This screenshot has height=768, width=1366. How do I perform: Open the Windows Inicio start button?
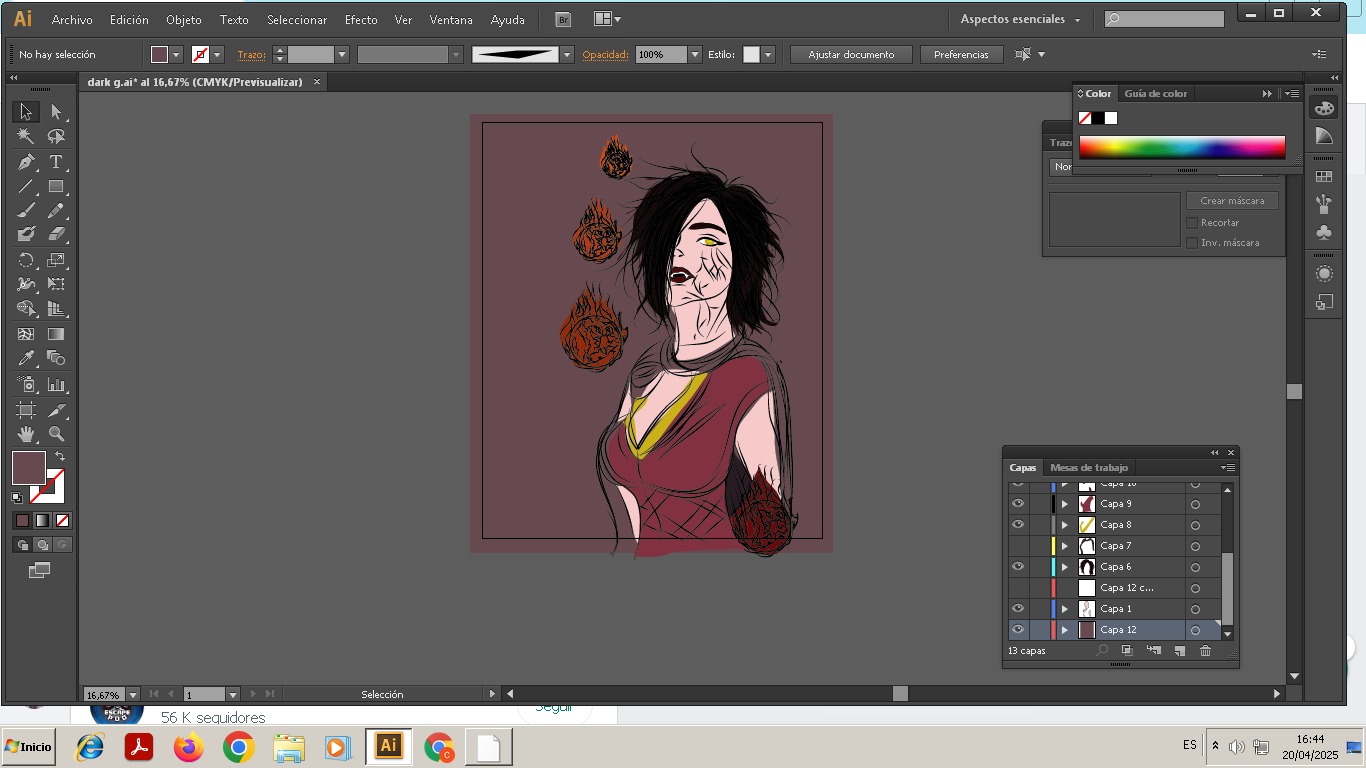coord(28,747)
